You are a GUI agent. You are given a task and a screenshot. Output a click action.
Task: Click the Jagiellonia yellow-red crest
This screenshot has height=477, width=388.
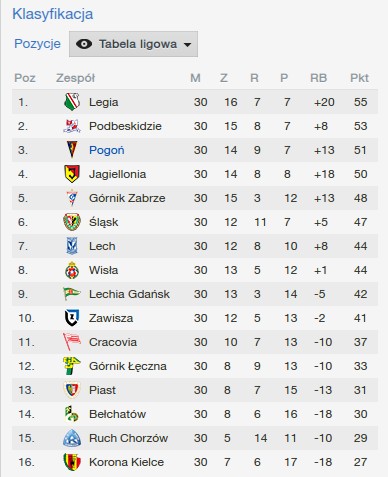pos(72,174)
